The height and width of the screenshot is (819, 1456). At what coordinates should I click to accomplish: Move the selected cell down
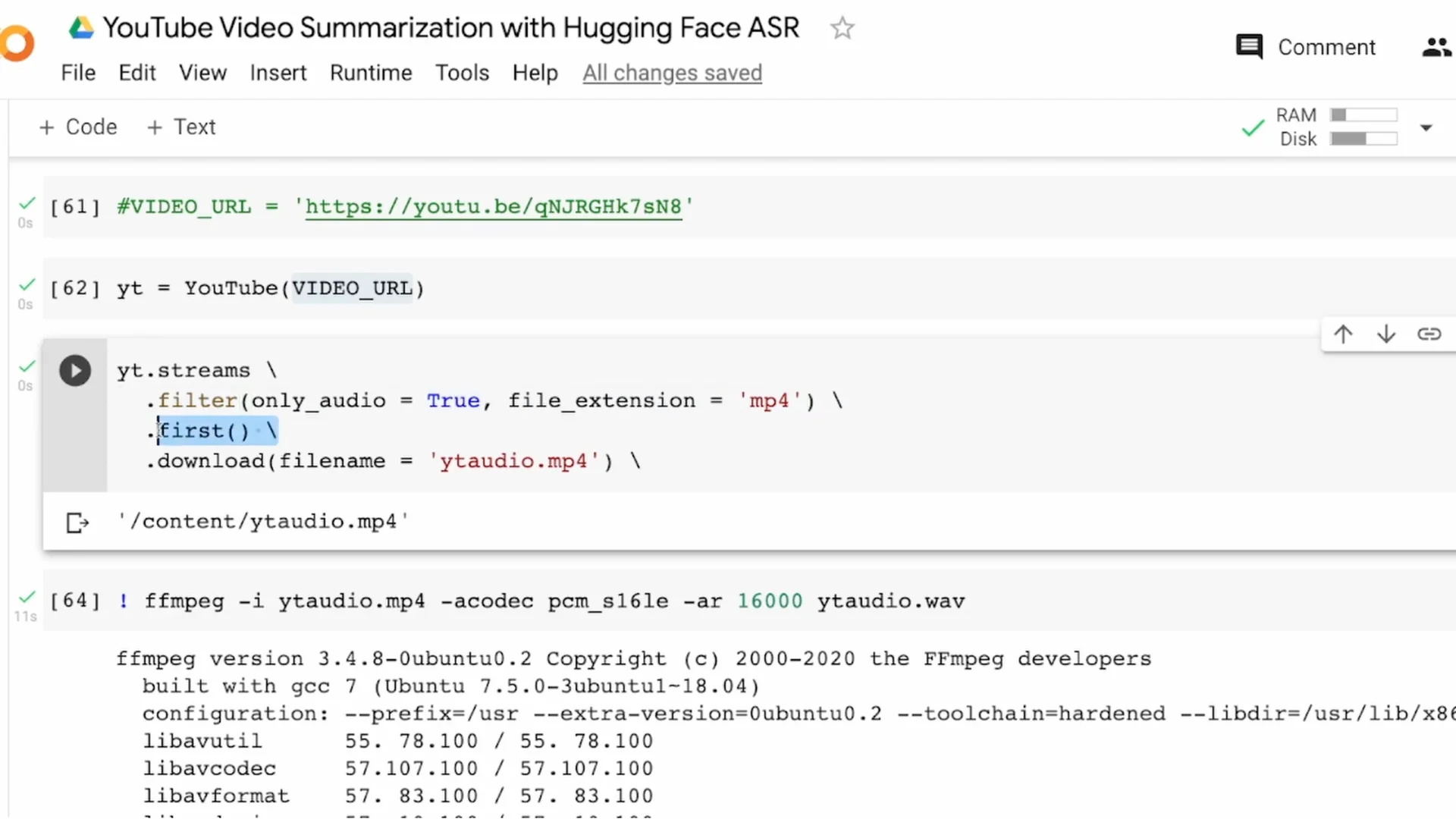point(1385,334)
